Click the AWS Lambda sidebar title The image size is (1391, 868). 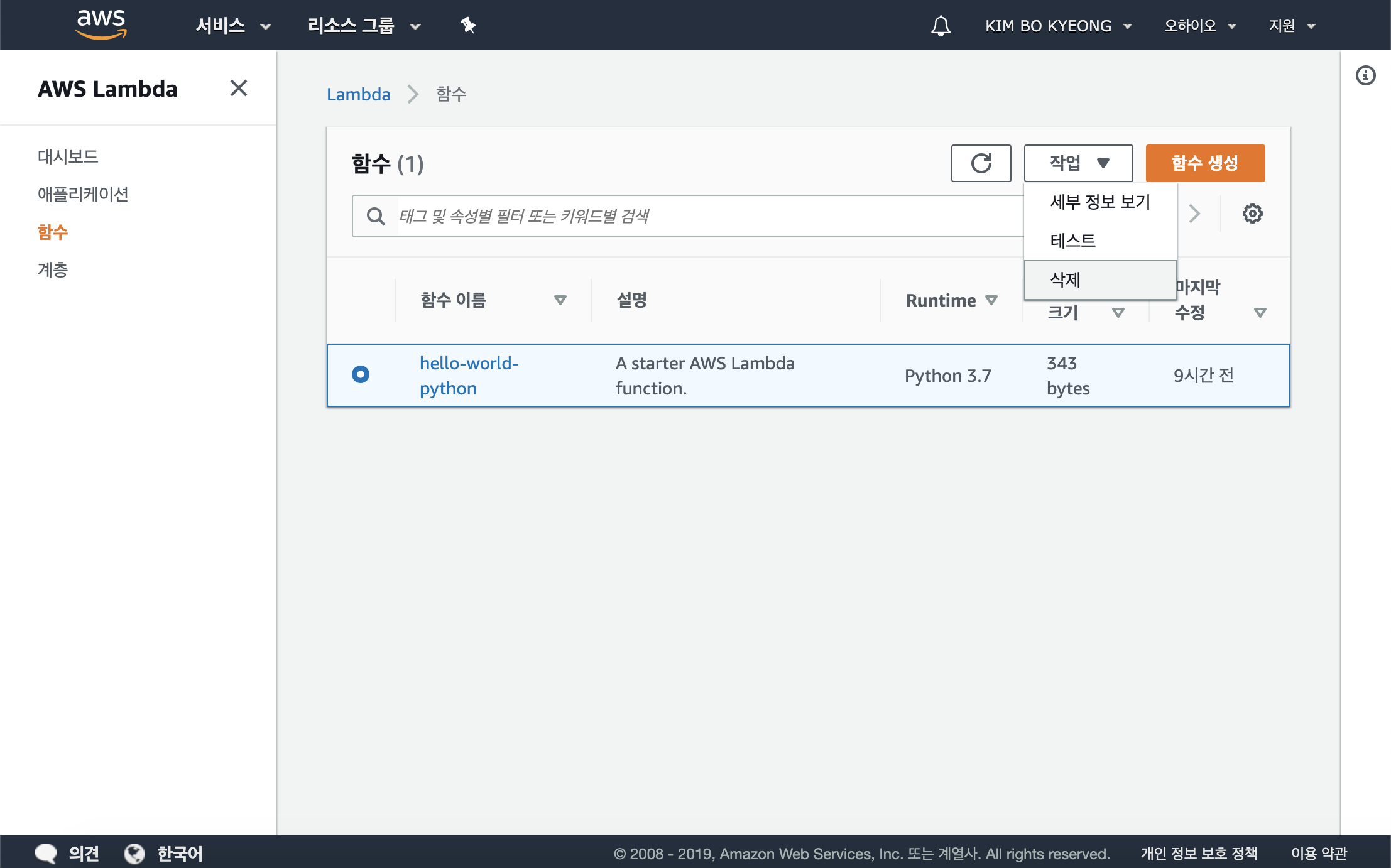tap(107, 89)
